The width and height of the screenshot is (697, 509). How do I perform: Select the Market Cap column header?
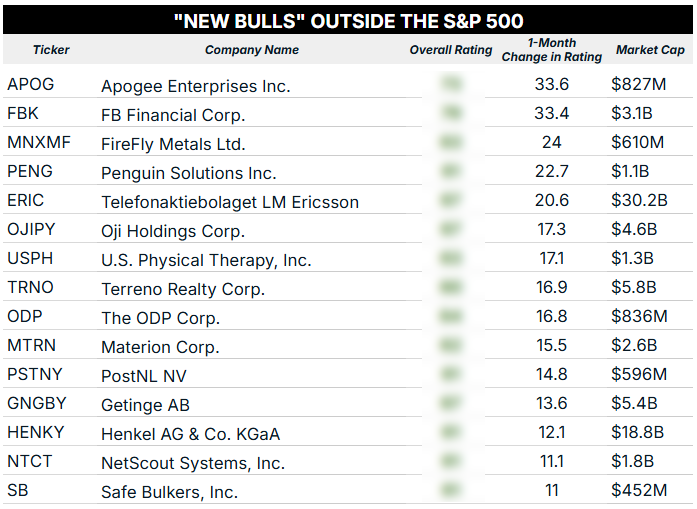(650, 50)
